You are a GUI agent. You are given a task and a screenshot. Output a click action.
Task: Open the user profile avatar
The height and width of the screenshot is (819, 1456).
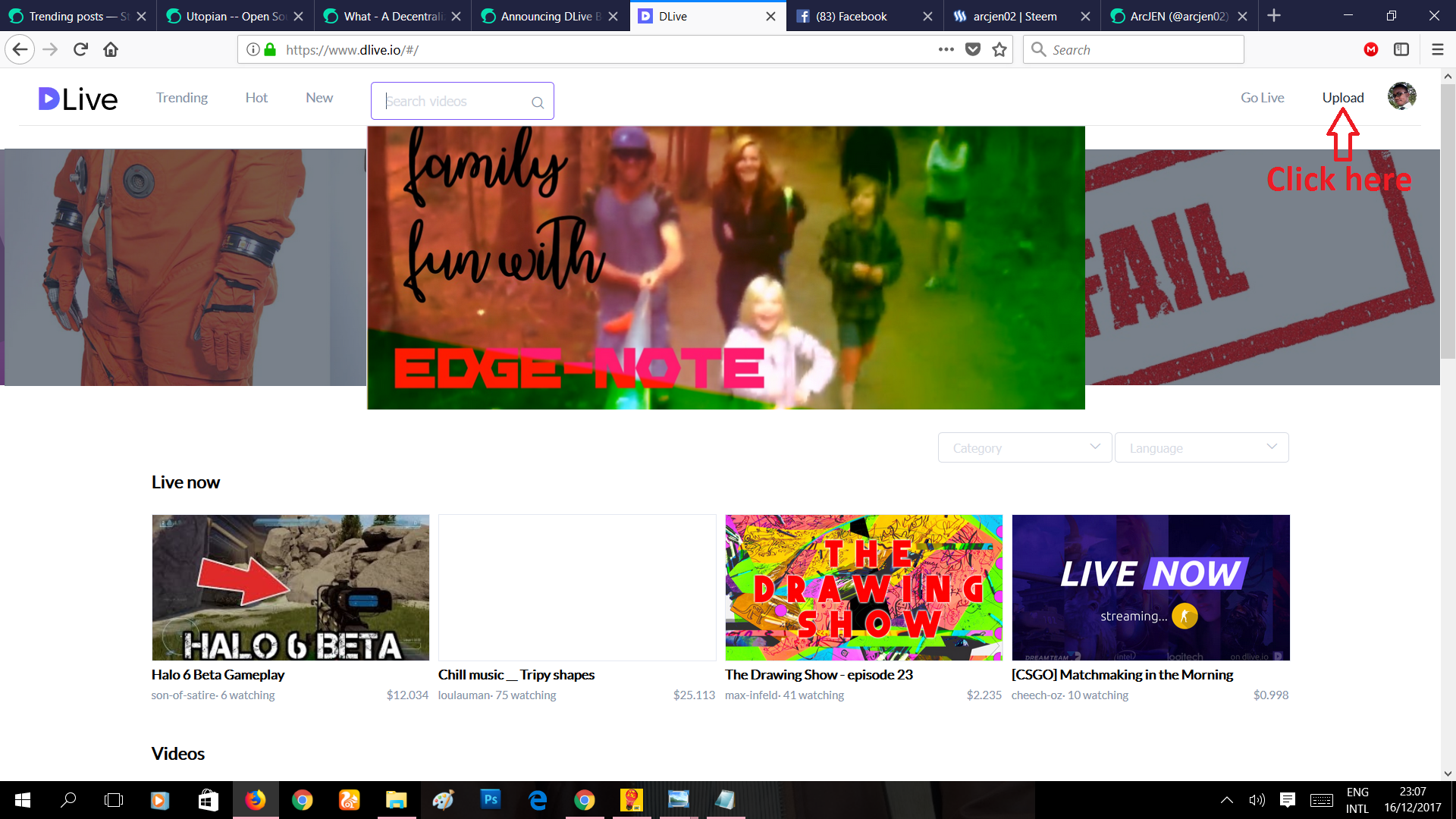[1401, 96]
